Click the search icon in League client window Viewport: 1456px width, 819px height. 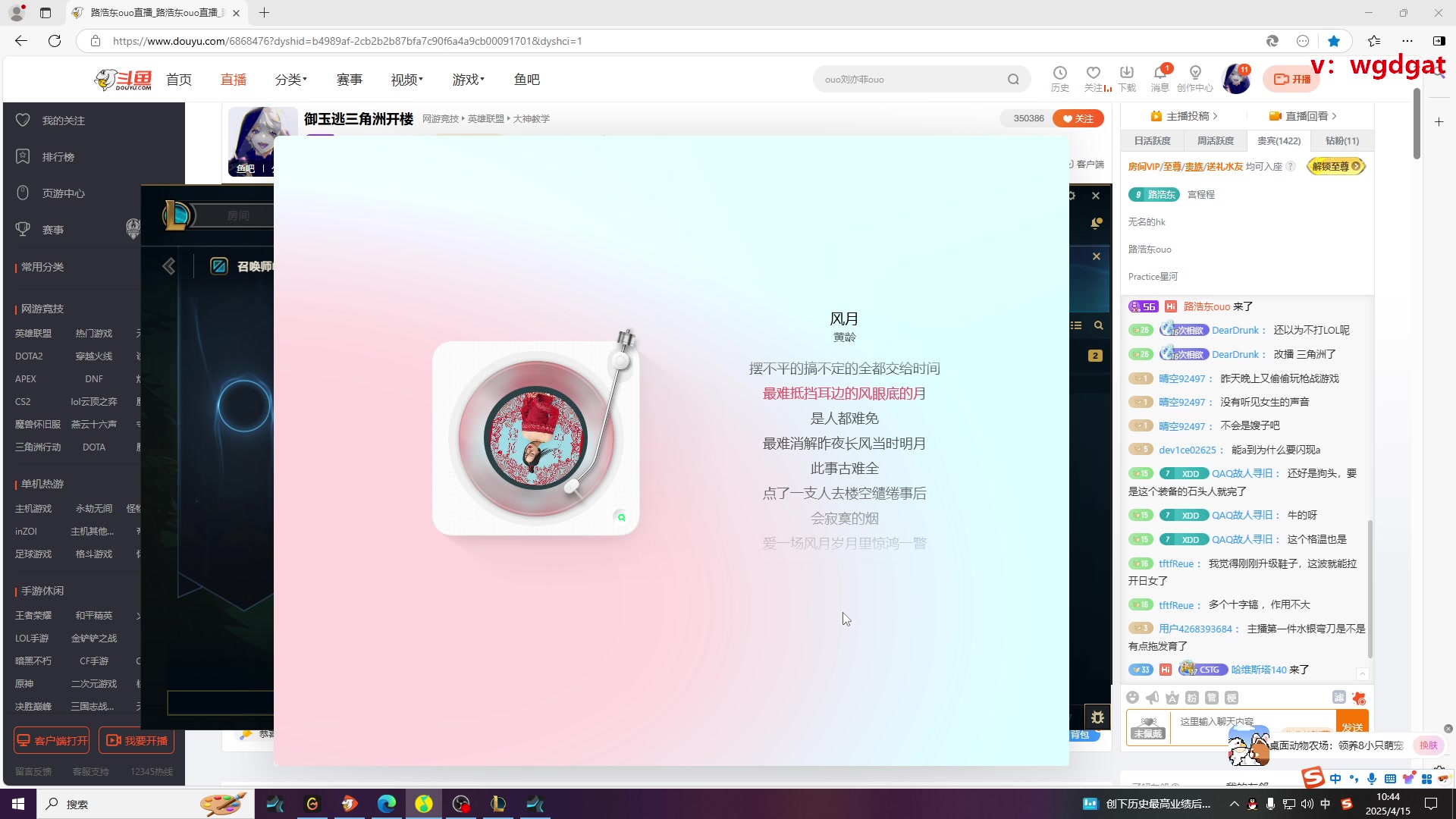click(x=1098, y=325)
